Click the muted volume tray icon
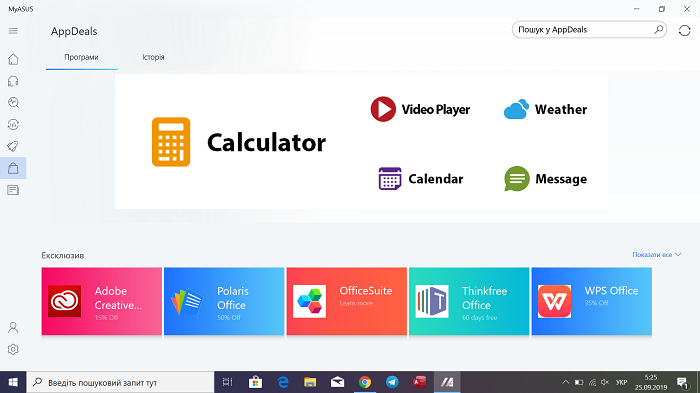The height and width of the screenshot is (393, 700). pos(605,382)
